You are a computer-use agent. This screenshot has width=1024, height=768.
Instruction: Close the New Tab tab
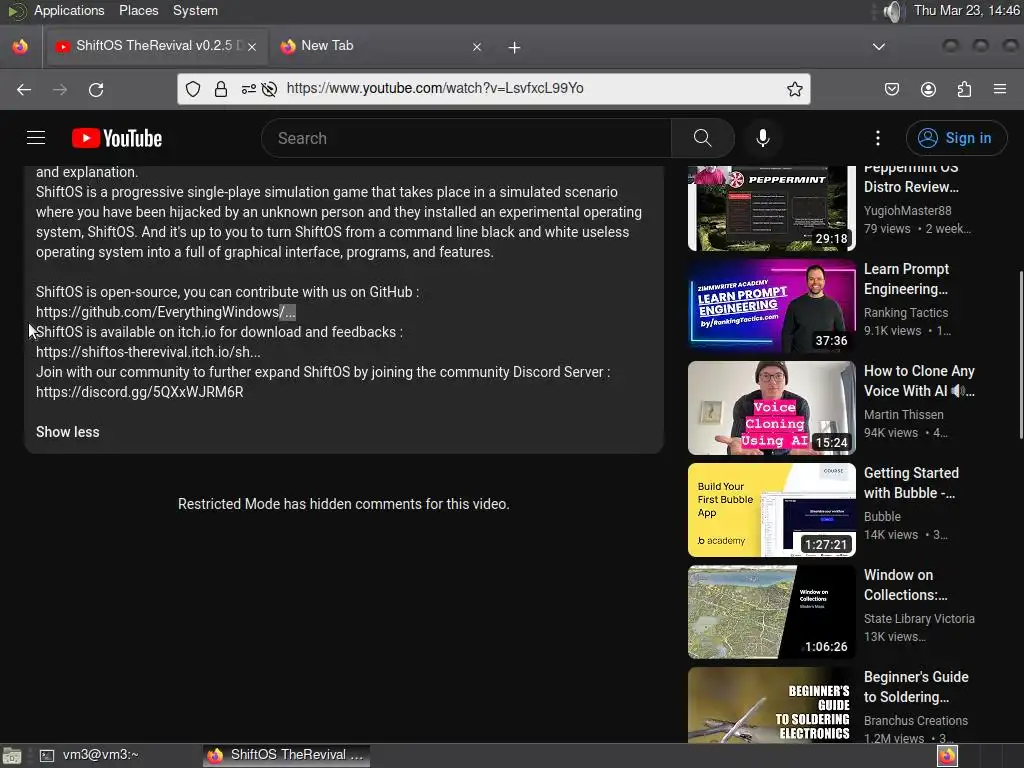coord(477,46)
